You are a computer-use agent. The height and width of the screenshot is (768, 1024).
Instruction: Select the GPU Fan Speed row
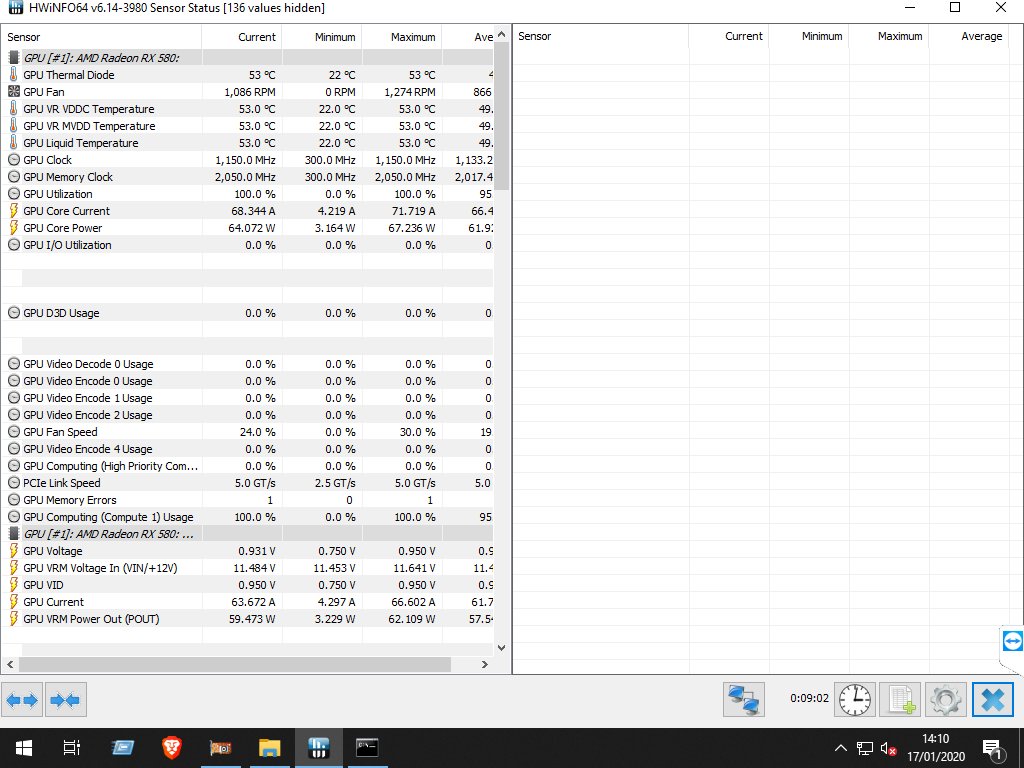pyautogui.click(x=248, y=432)
